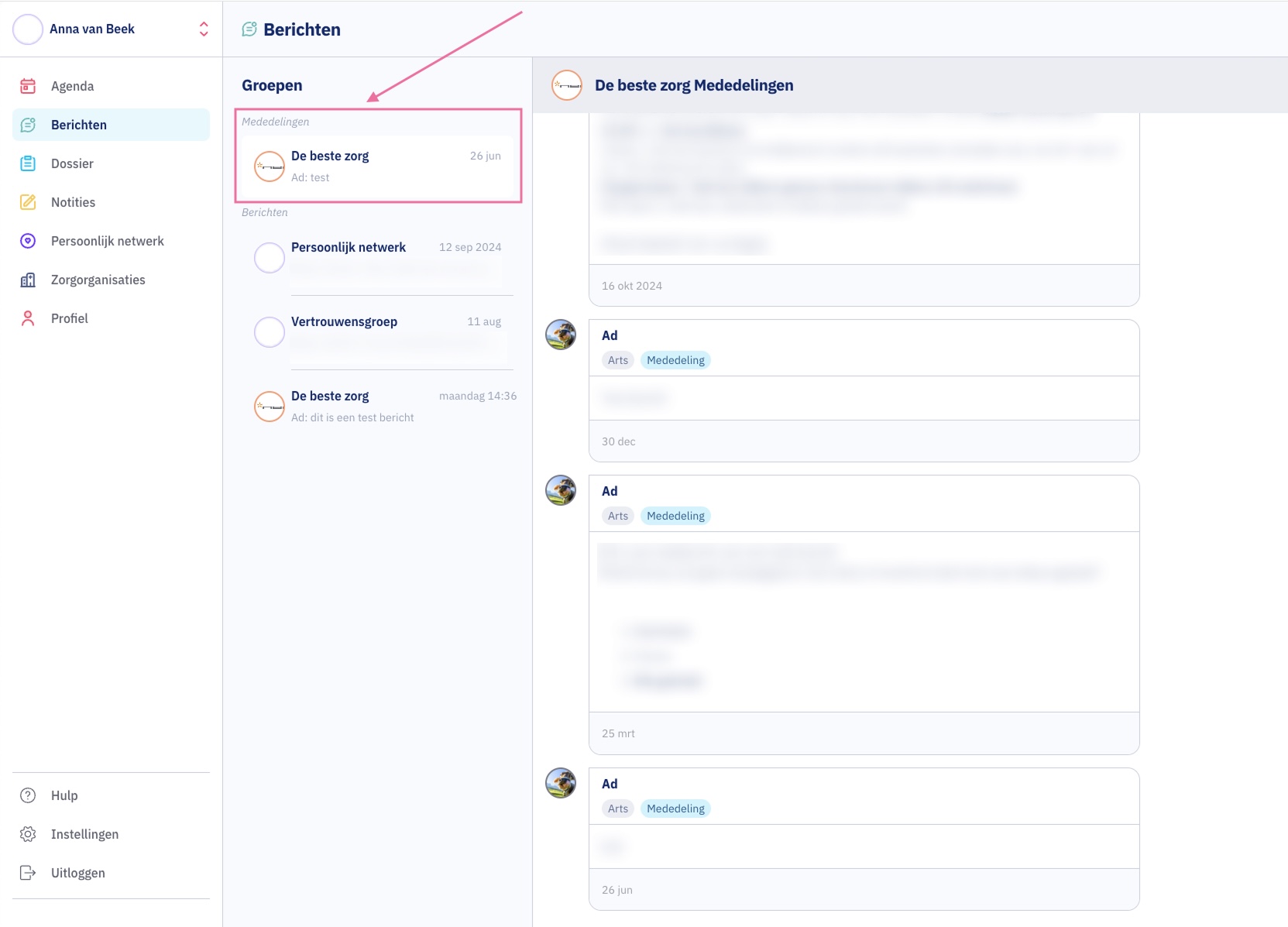Click the Arts tag on 30 dec message
This screenshot has width=1288, height=927.
click(618, 360)
